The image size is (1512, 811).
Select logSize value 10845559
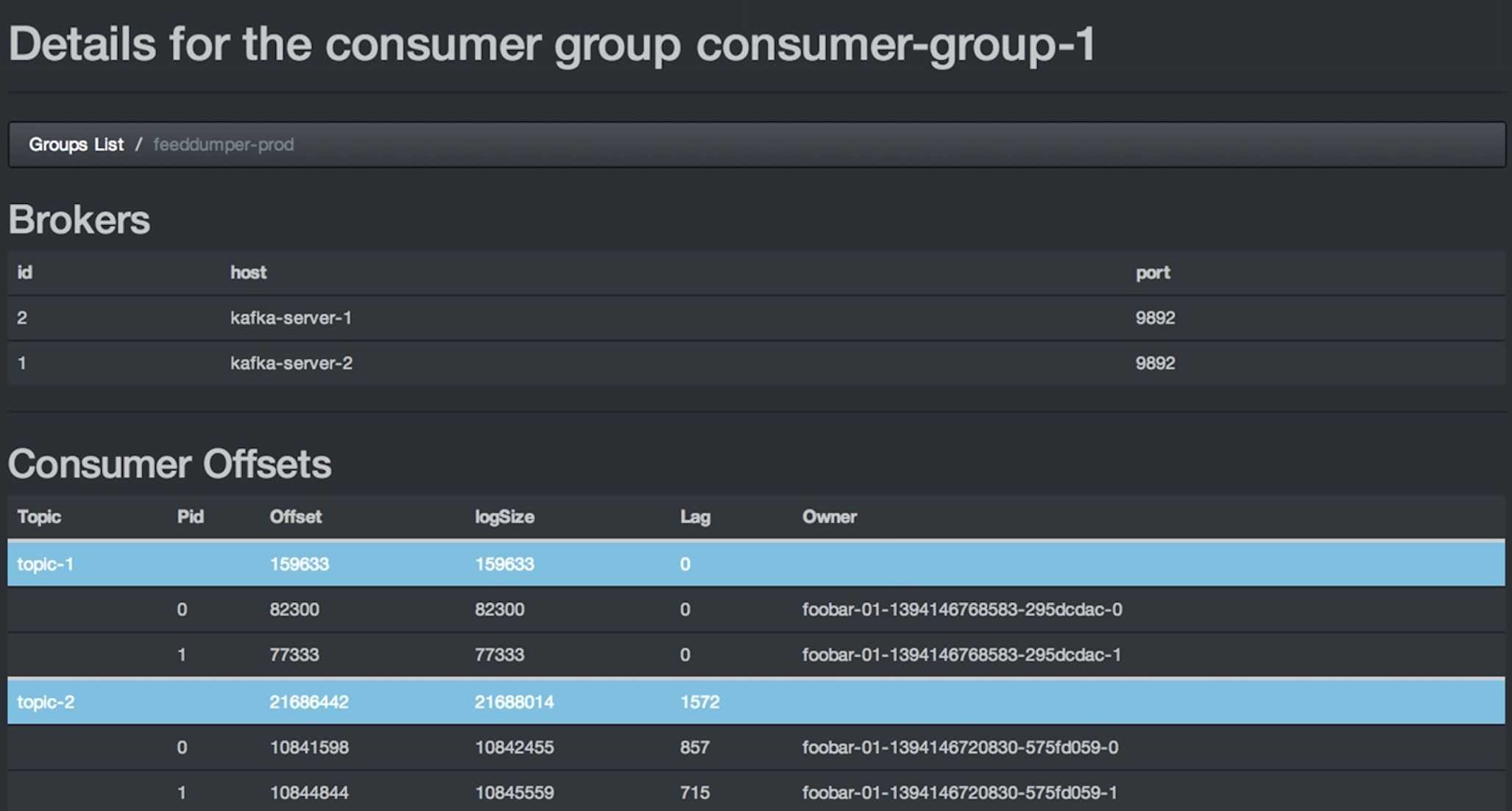click(x=515, y=793)
